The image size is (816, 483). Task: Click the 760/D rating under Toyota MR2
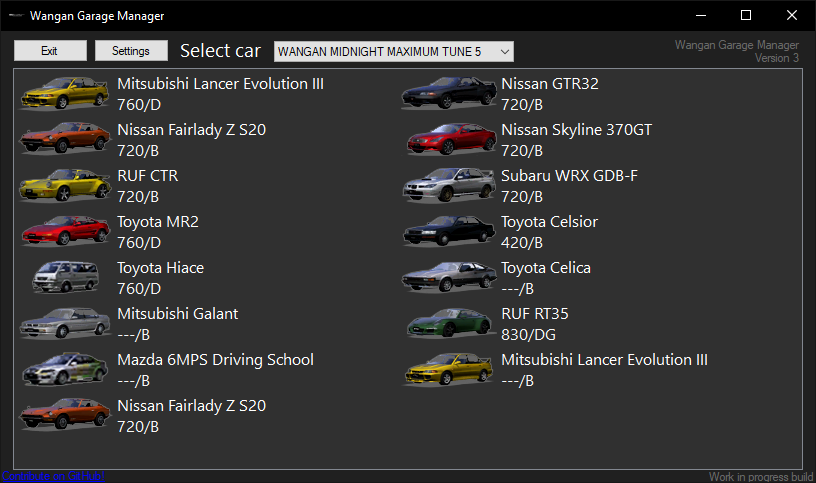pyautogui.click(x=139, y=243)
